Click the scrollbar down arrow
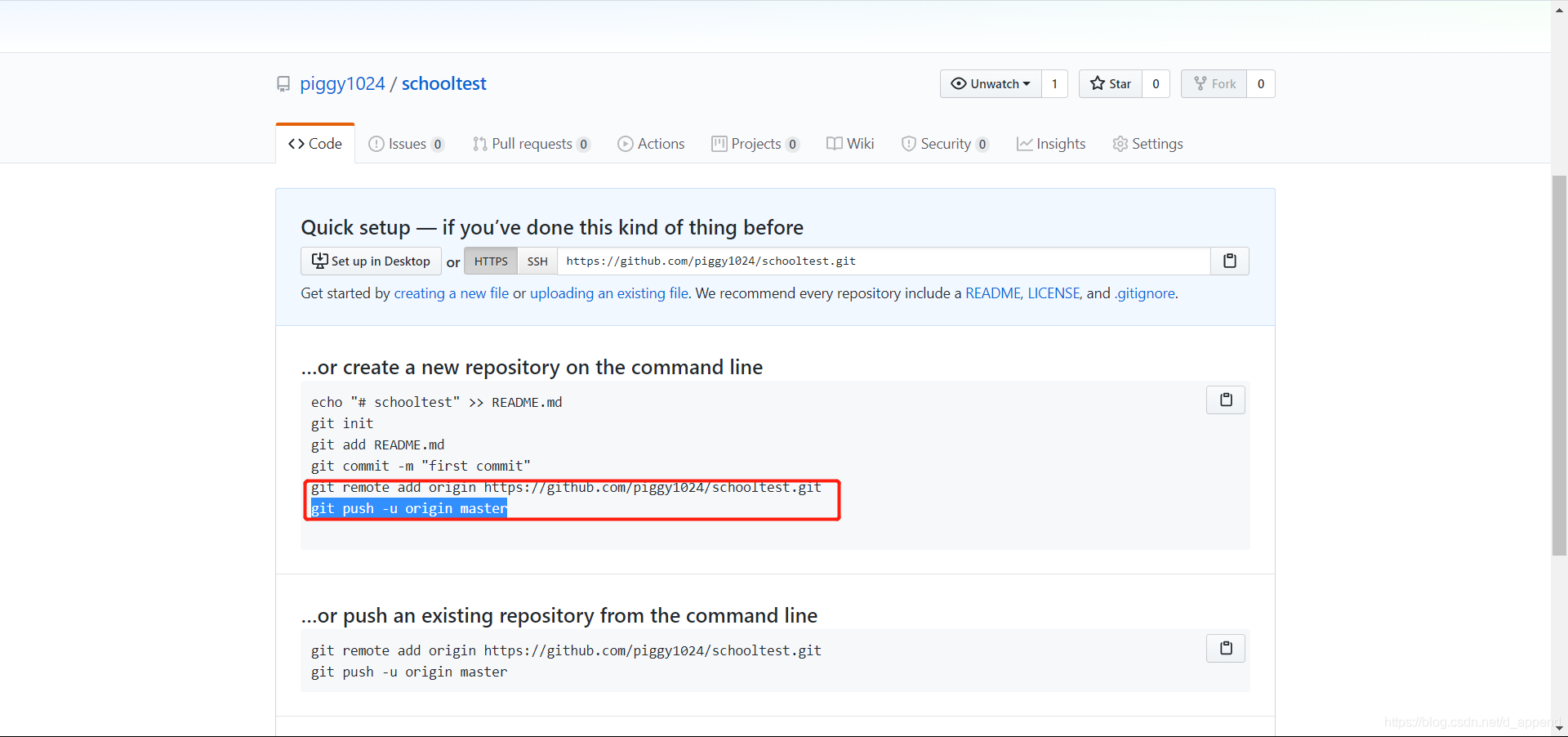 coord(1559,728)
